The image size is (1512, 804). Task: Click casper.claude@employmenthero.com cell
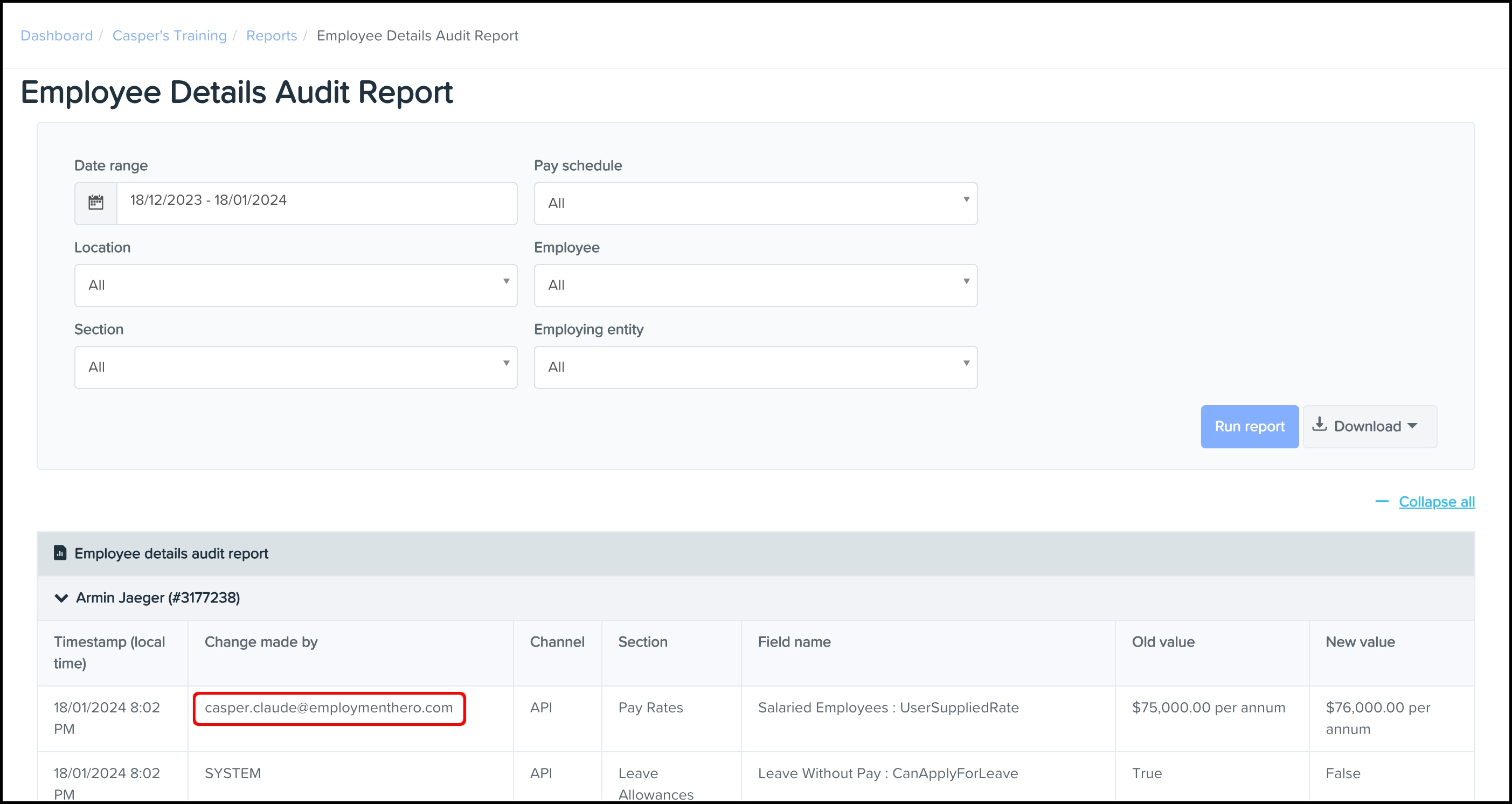pyautogui.click(x=329, y=708)
